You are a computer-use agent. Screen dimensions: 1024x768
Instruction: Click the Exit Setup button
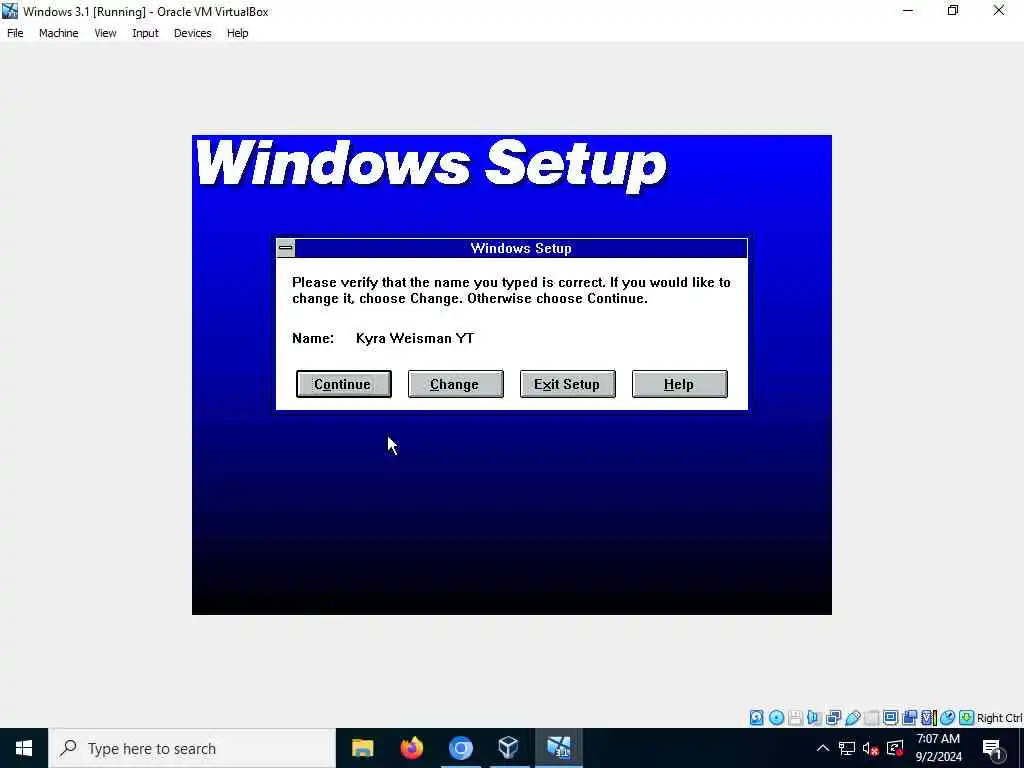pyautogui.click(x=568, y=384)
